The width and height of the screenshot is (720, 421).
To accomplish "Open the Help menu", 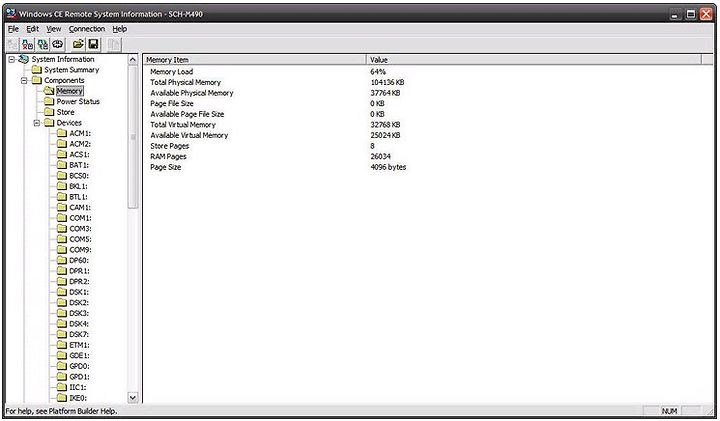I will click(119, 29).
